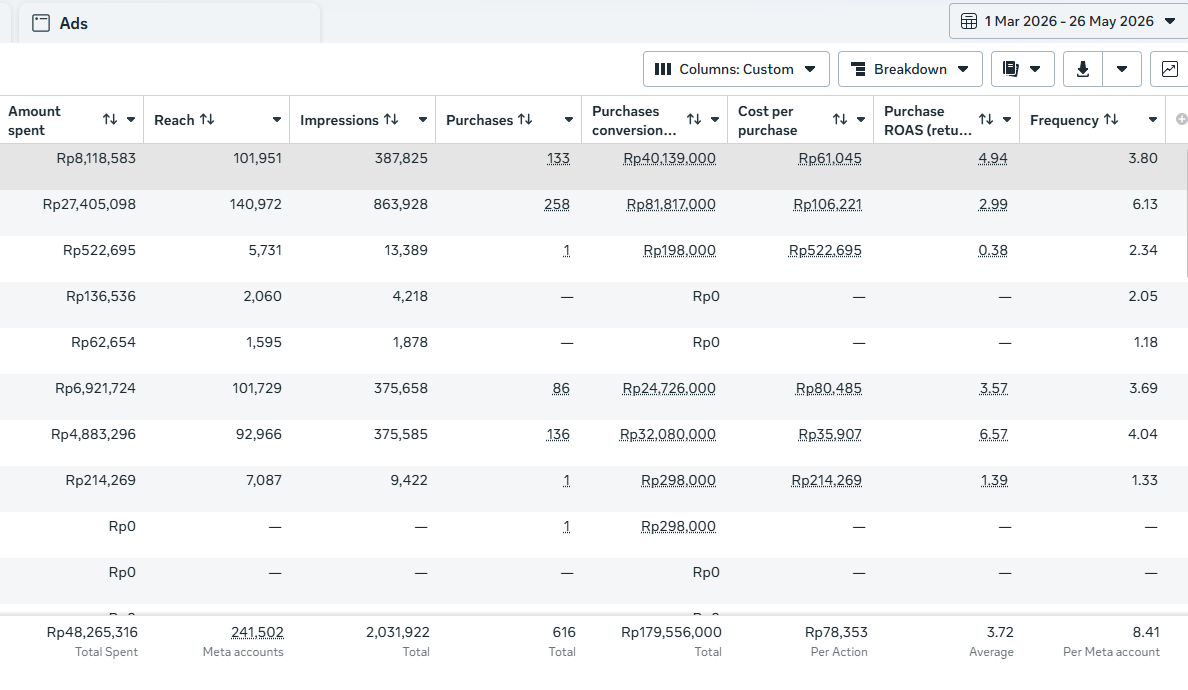Viewport: 1188px width, 690px height.
Task: Sort Purchases column arrows icon
Action: pos(525,120)
